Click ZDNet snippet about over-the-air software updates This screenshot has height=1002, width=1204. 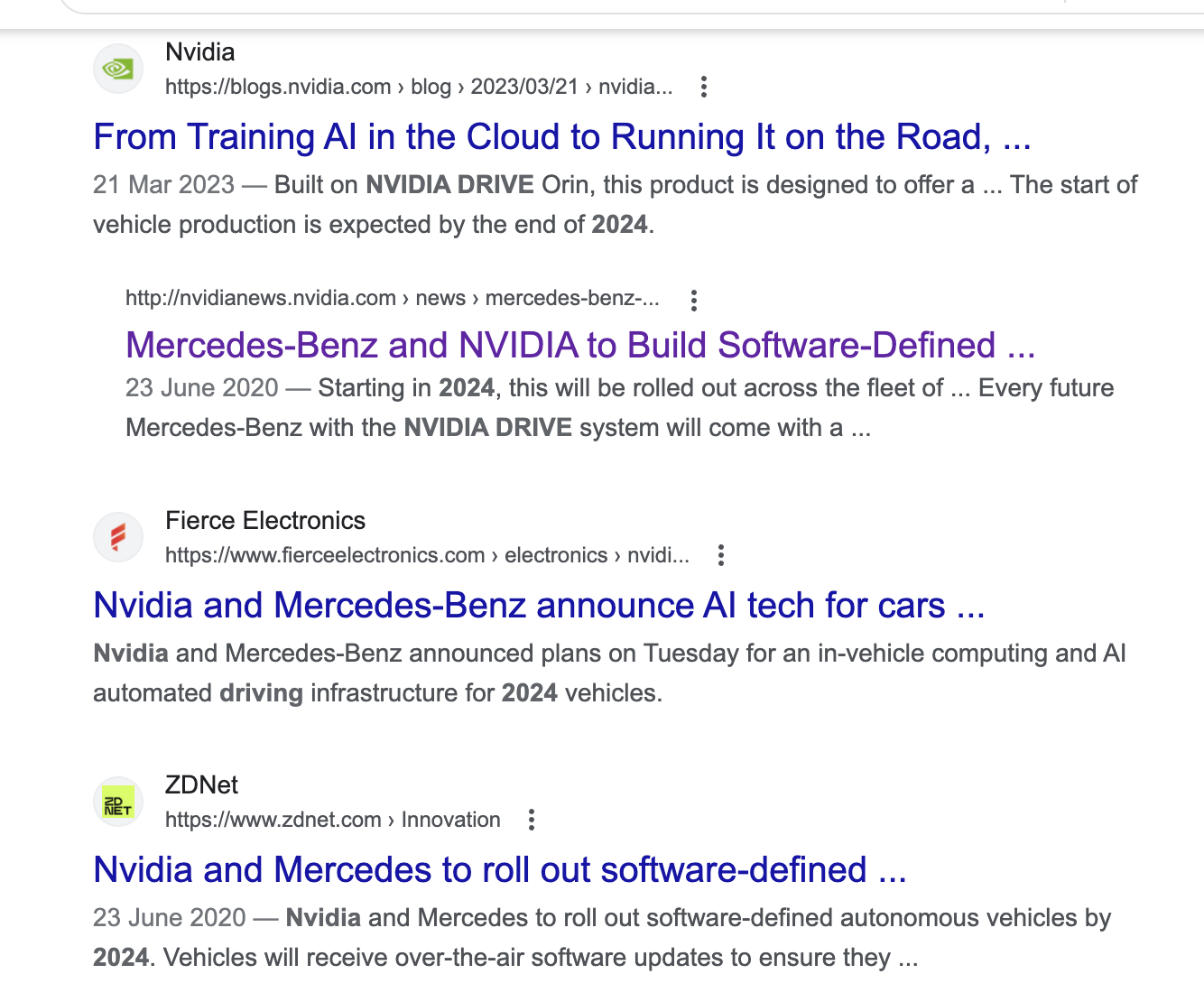pyautogui.click(x=602, y=938)
